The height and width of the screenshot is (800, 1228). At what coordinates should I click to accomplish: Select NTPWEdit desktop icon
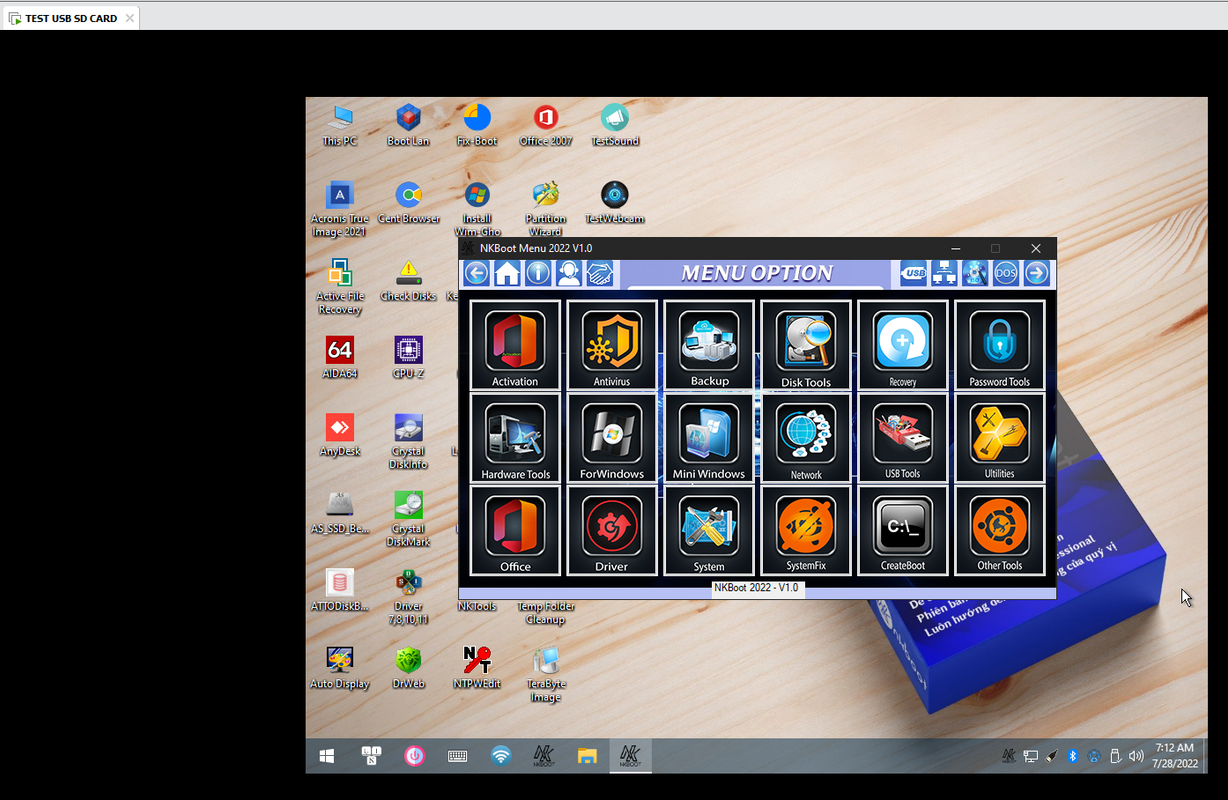[477, 668]
